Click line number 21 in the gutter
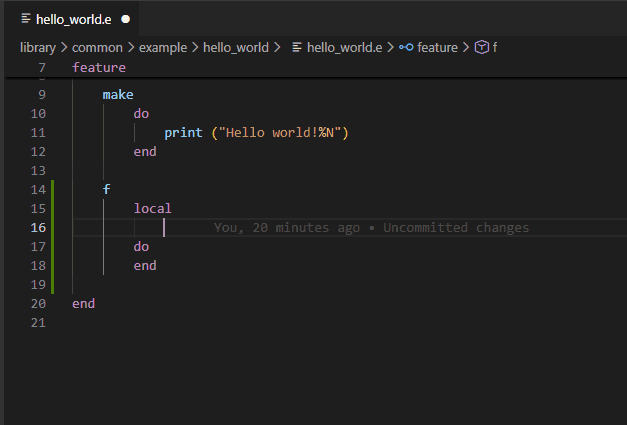Image resolution: width=627 pixels, height=425 pixels. tap(38, 323)
